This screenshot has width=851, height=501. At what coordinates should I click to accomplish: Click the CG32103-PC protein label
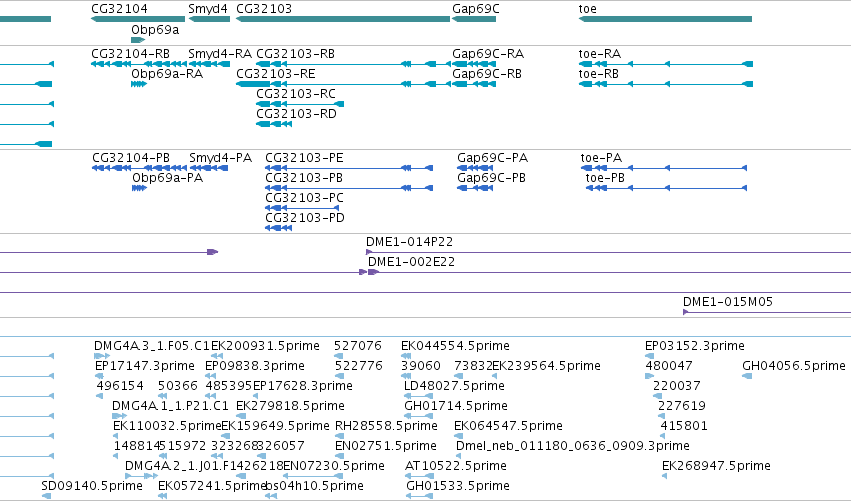pyautogui.click(x=304, y=198)
